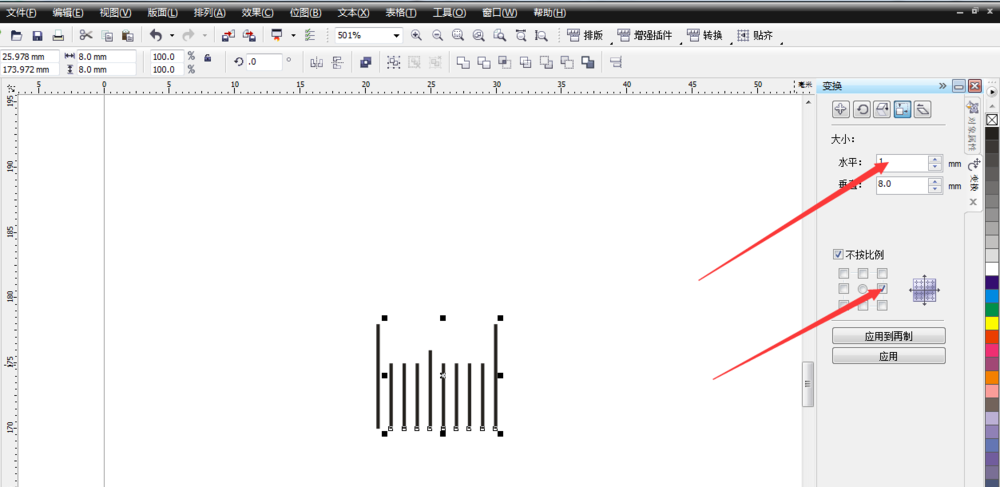Click the lock ratio padlock icon

tap(207, 58)
